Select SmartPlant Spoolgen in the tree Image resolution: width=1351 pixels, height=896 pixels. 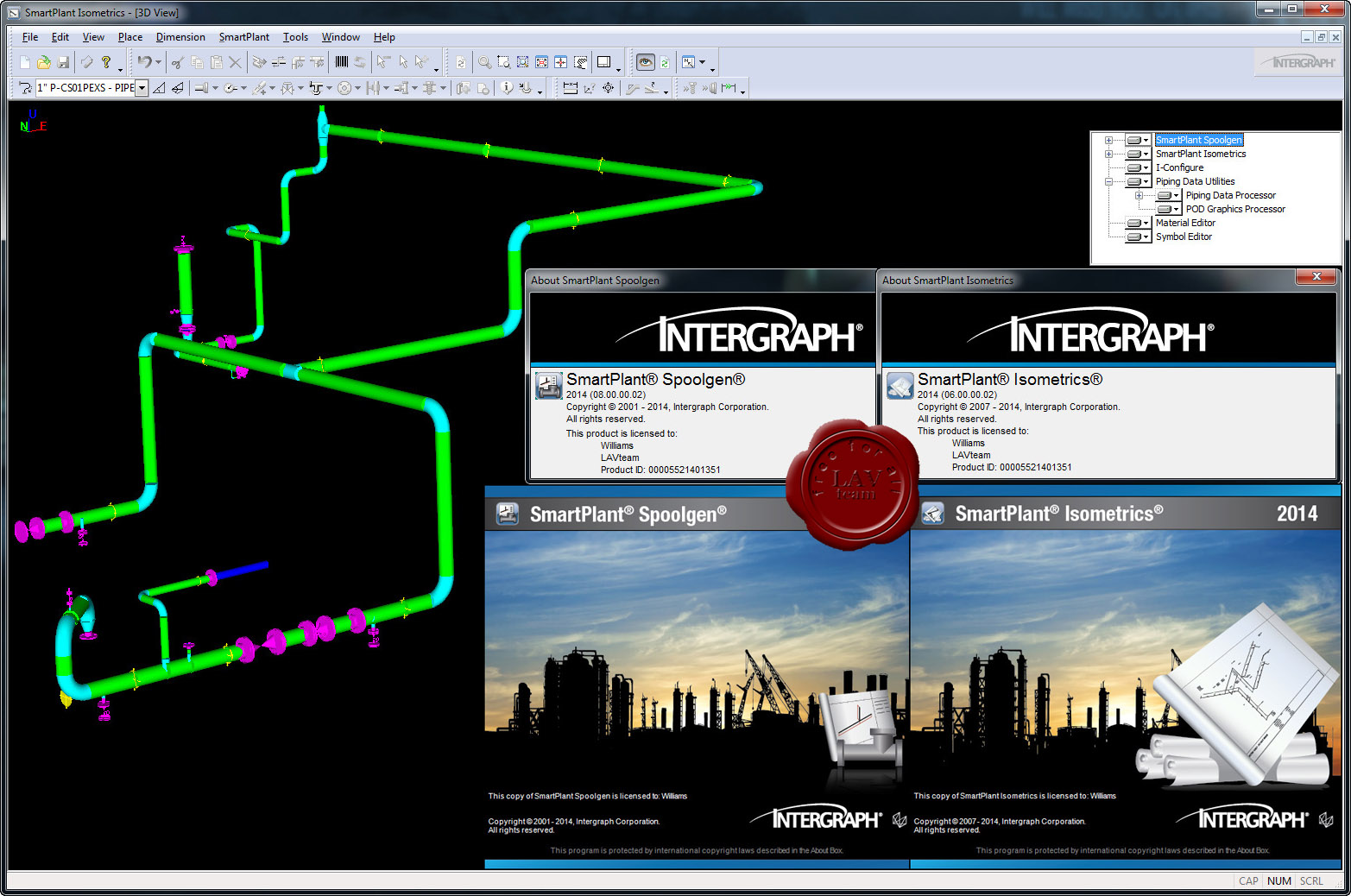click(1199, 140)
